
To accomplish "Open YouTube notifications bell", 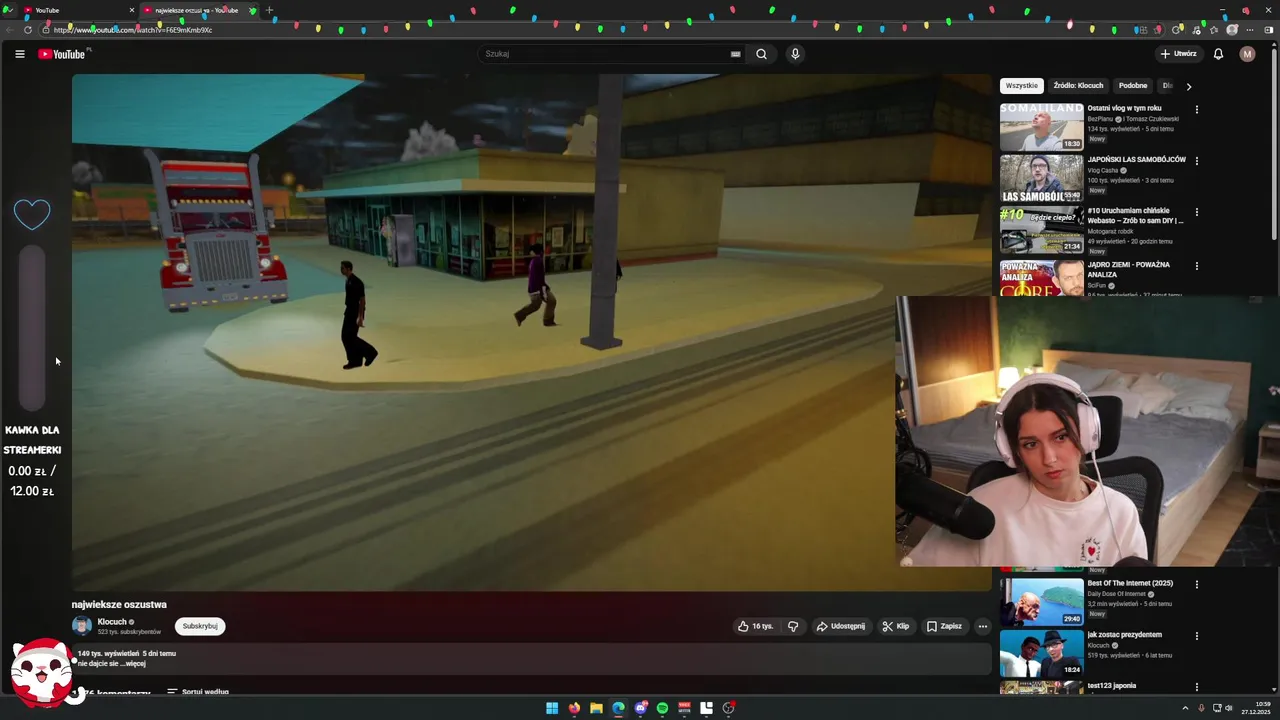I will 1218,54.
